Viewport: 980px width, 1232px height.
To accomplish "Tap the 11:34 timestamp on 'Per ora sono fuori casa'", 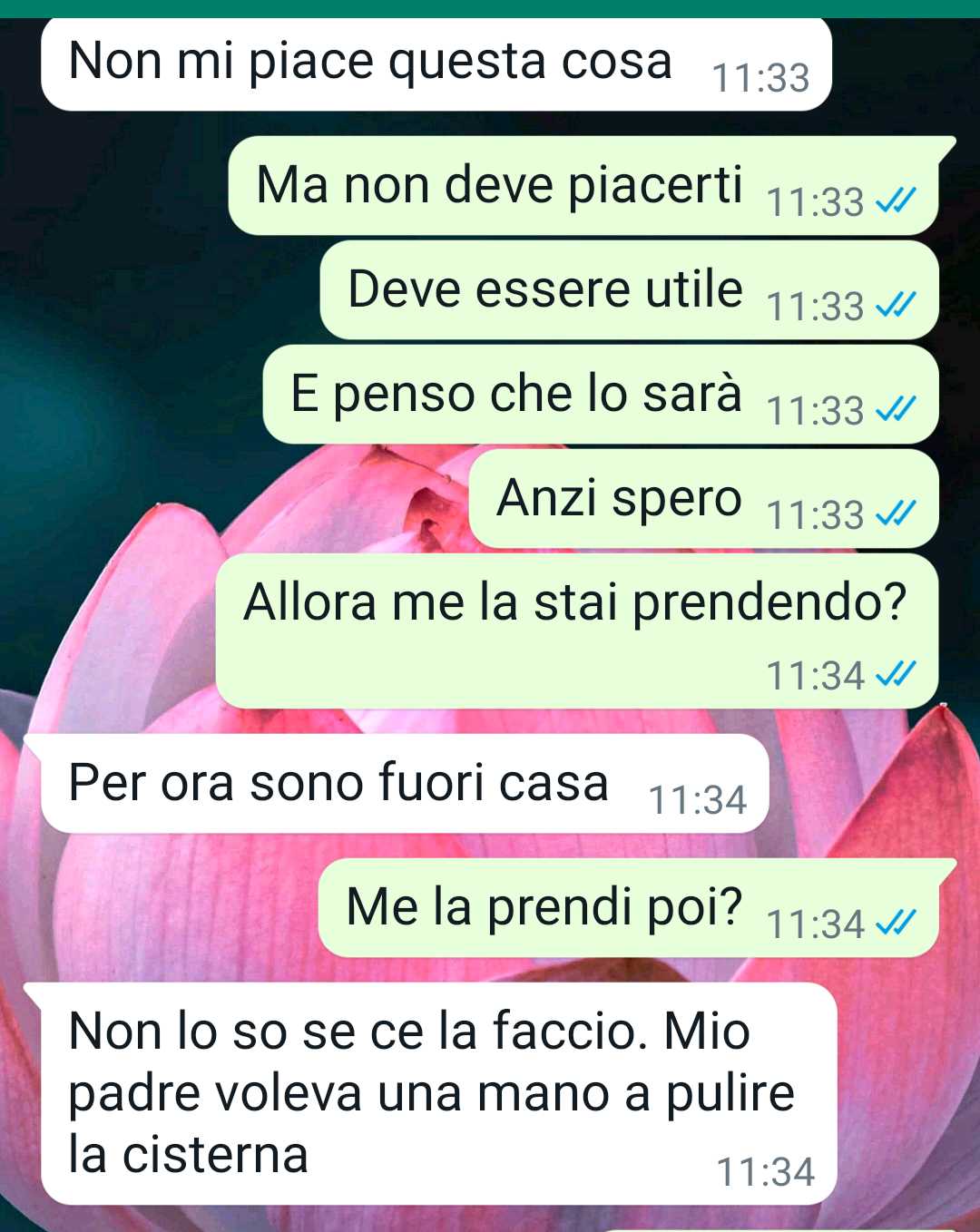I will pyautogui.click(x=697, y=800).
